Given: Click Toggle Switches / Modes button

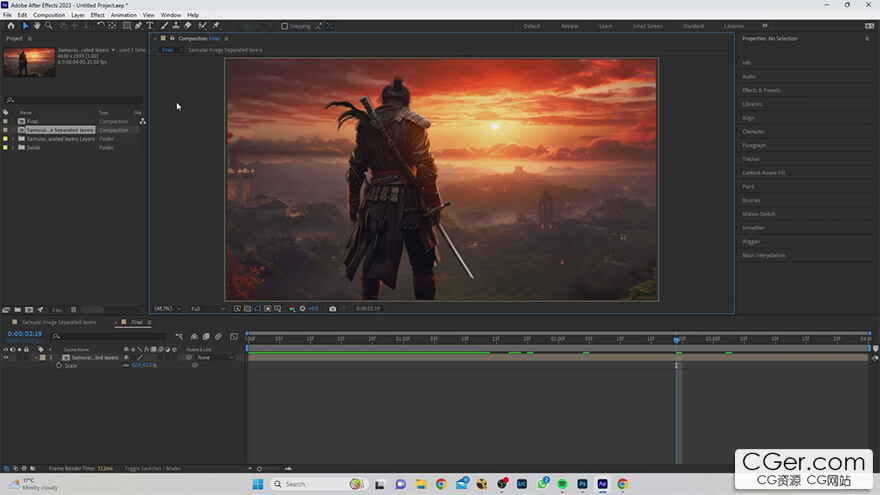Looking at the screenshot, I should tap(153, 468).
